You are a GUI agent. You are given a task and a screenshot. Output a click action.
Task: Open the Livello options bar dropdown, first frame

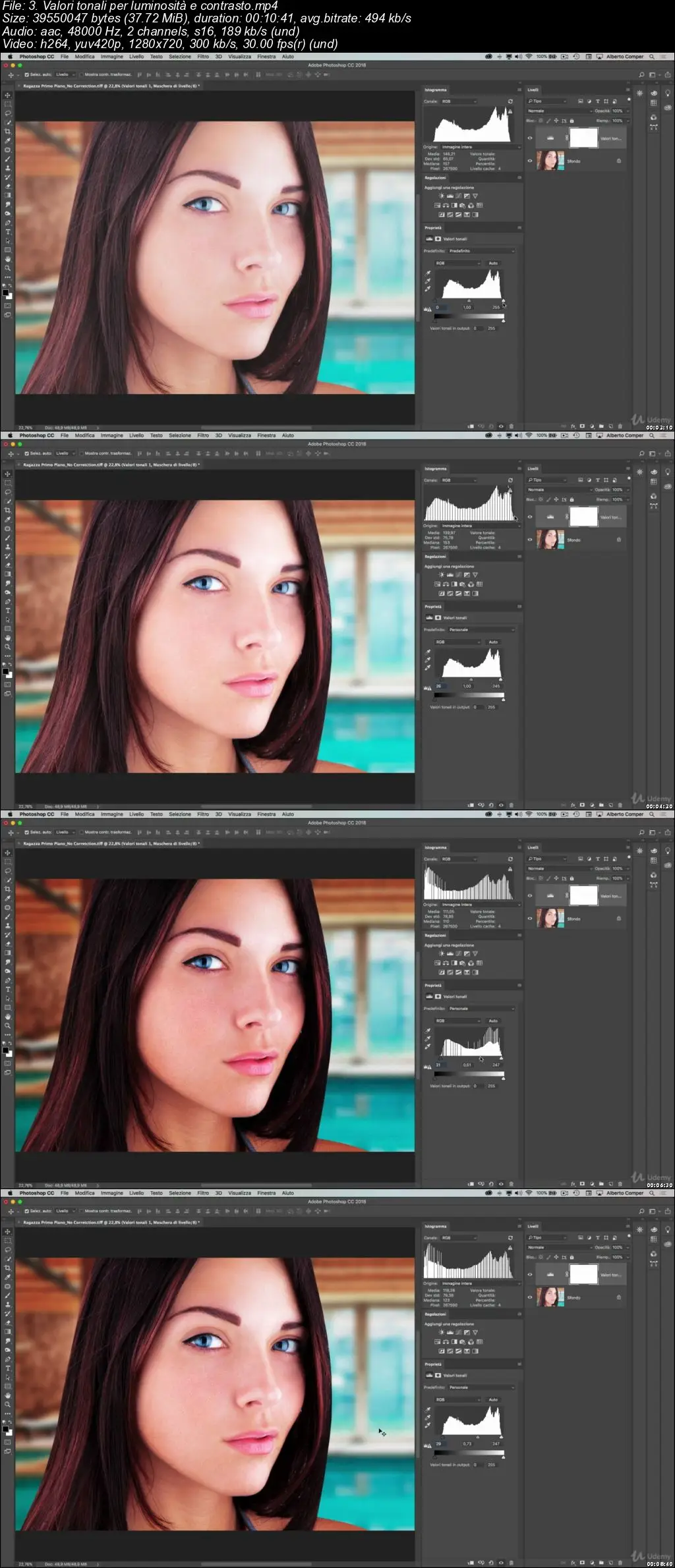65,74
